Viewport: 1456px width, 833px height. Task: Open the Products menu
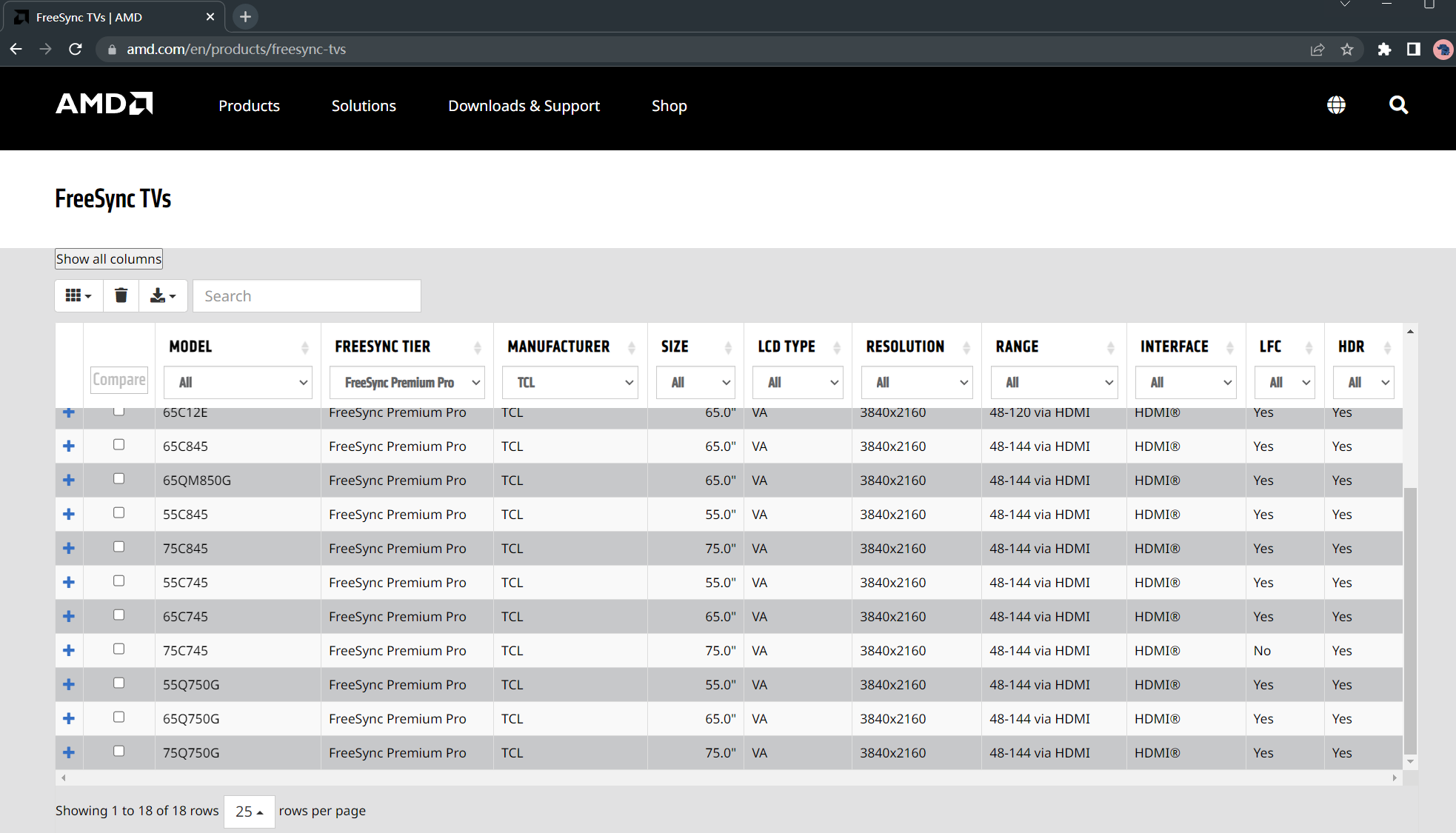(x=249, y=106)
